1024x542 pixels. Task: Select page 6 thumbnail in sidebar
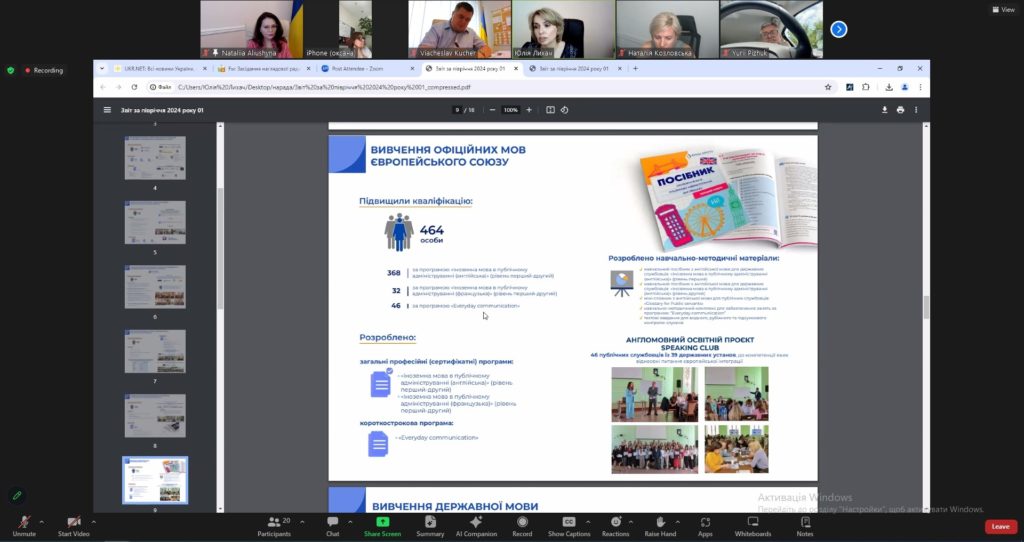tap(155, 287)
